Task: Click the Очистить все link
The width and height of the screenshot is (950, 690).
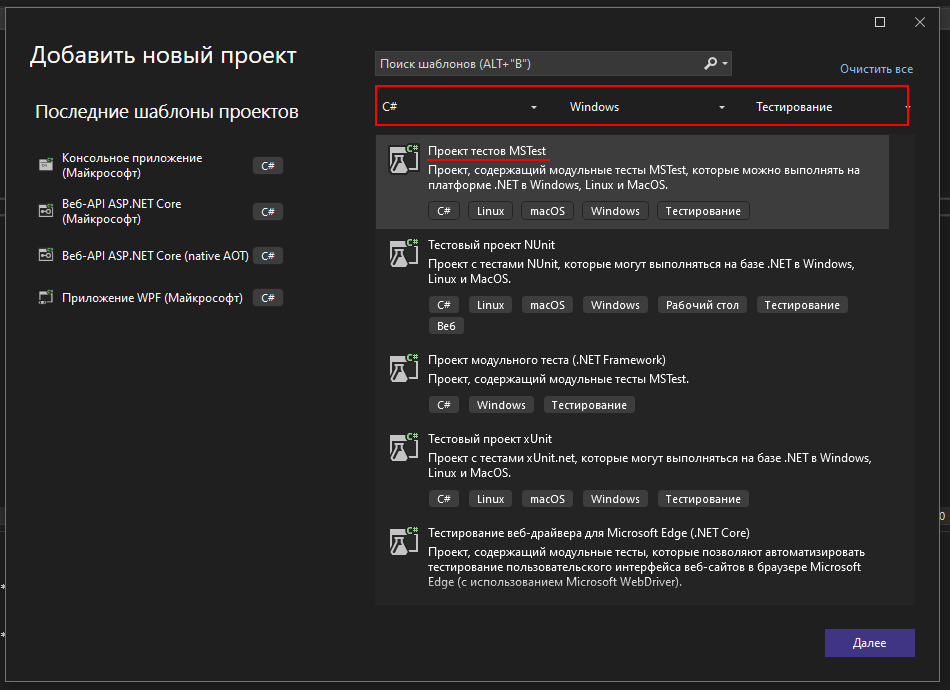Action: click(x=876, y=69)
